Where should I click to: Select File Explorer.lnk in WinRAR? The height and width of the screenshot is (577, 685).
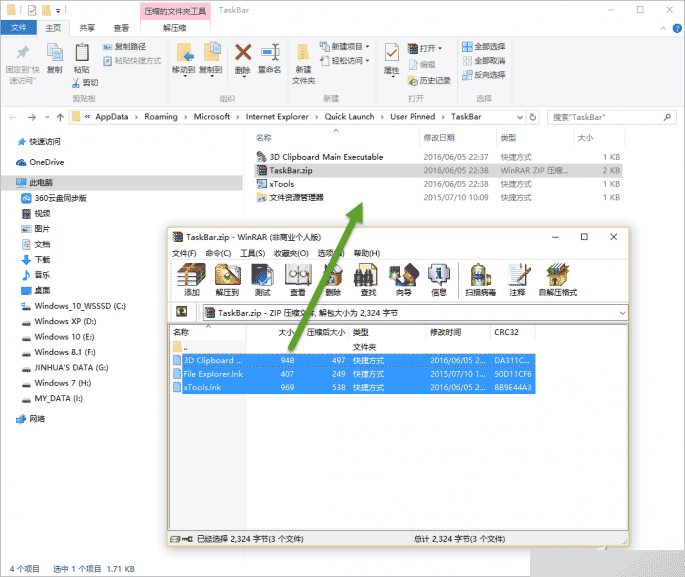tap(354, 374)
